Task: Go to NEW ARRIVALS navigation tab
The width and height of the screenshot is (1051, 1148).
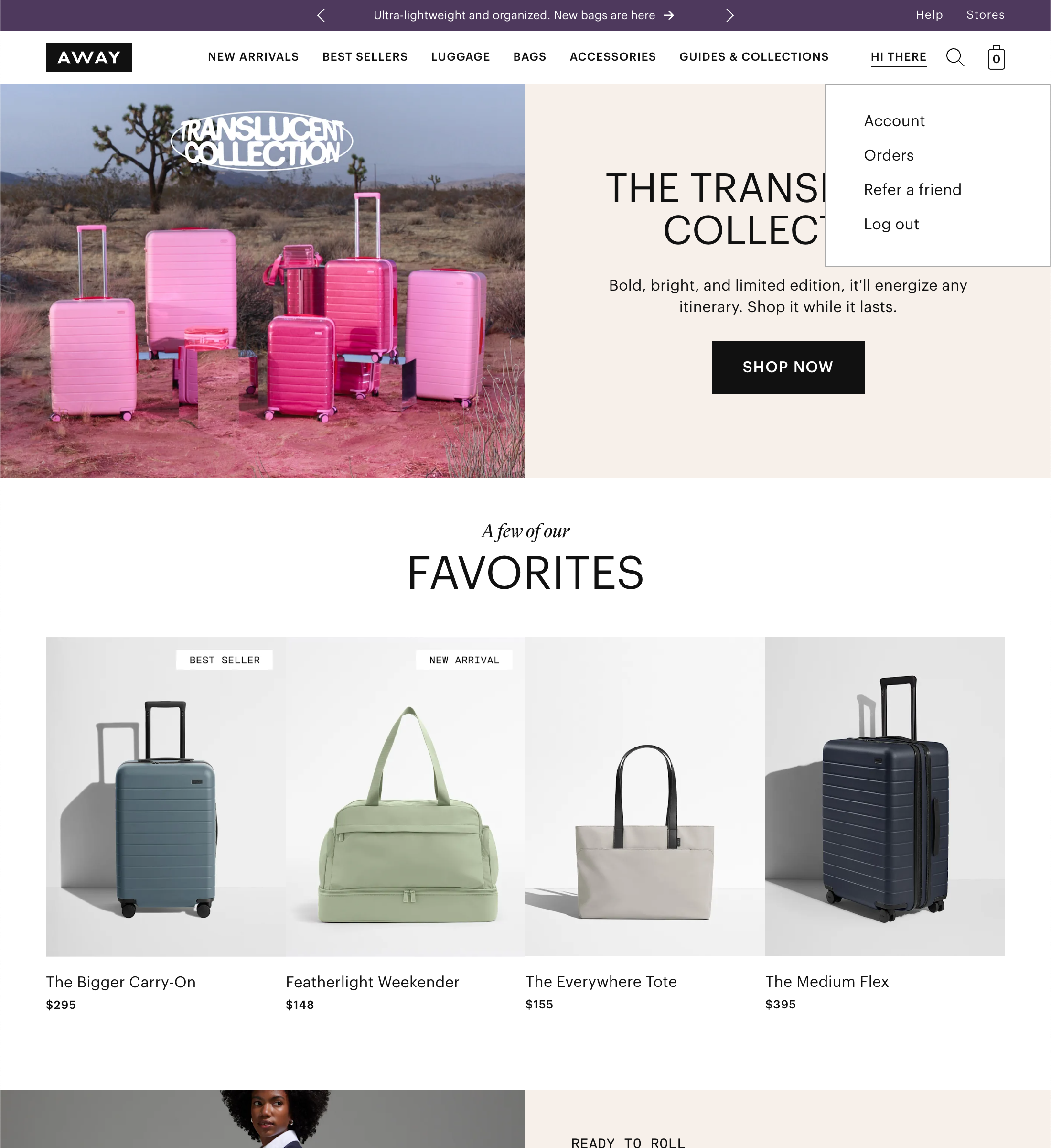Action: tap(253, 57)
